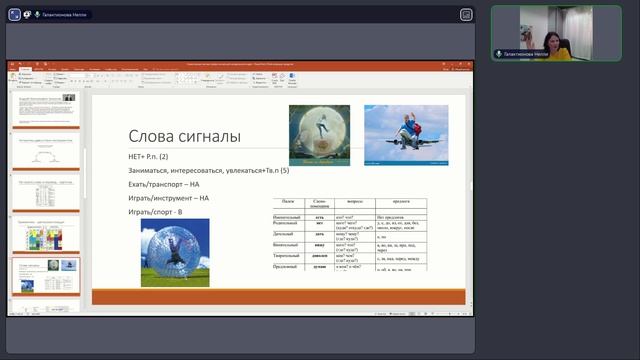This screenshot has height=360, width=640.
Task: Select first slide thumbnail with photo
Action: point(46,109)
